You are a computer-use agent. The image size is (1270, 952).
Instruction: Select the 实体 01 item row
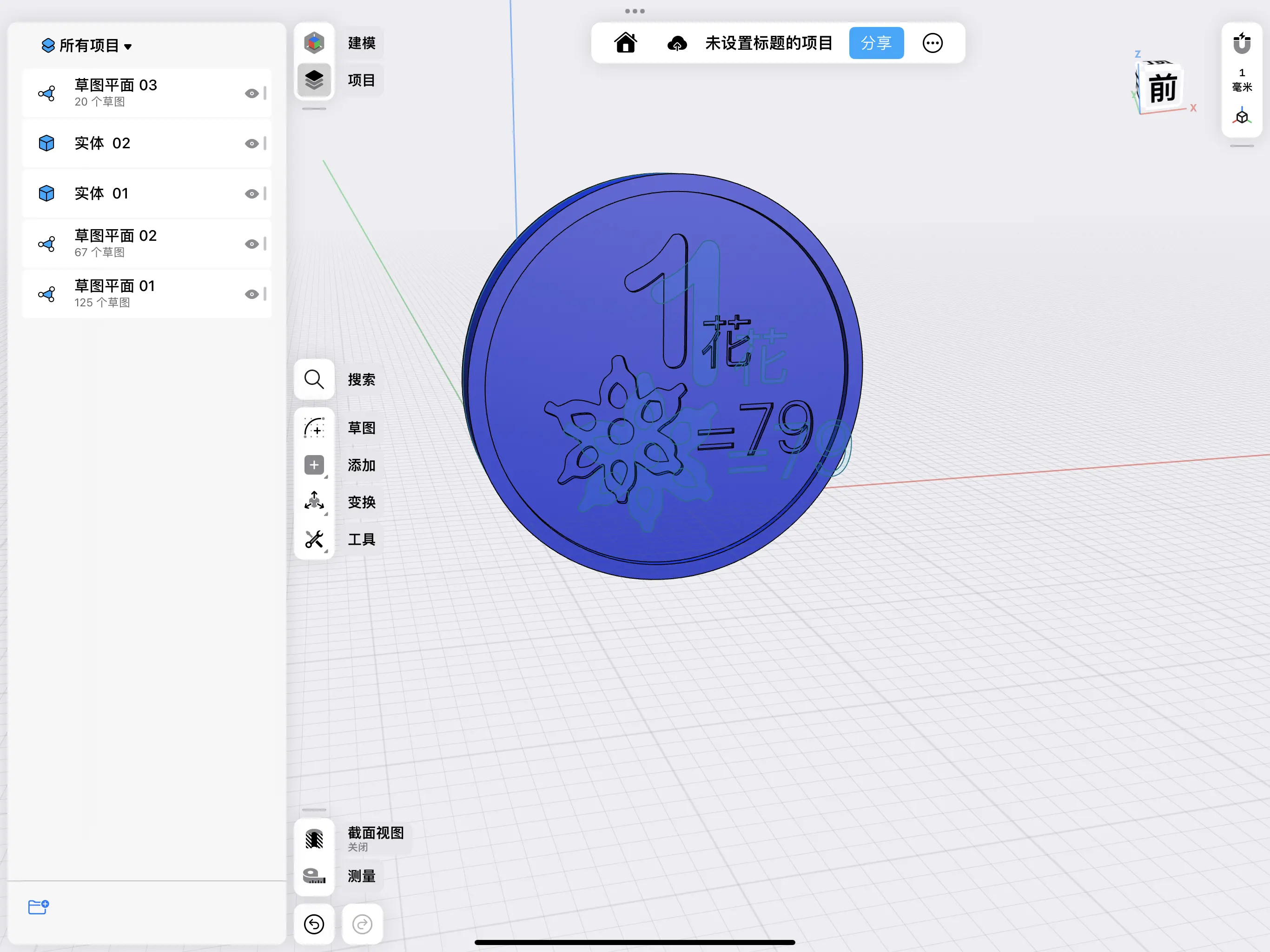point(147,193)
